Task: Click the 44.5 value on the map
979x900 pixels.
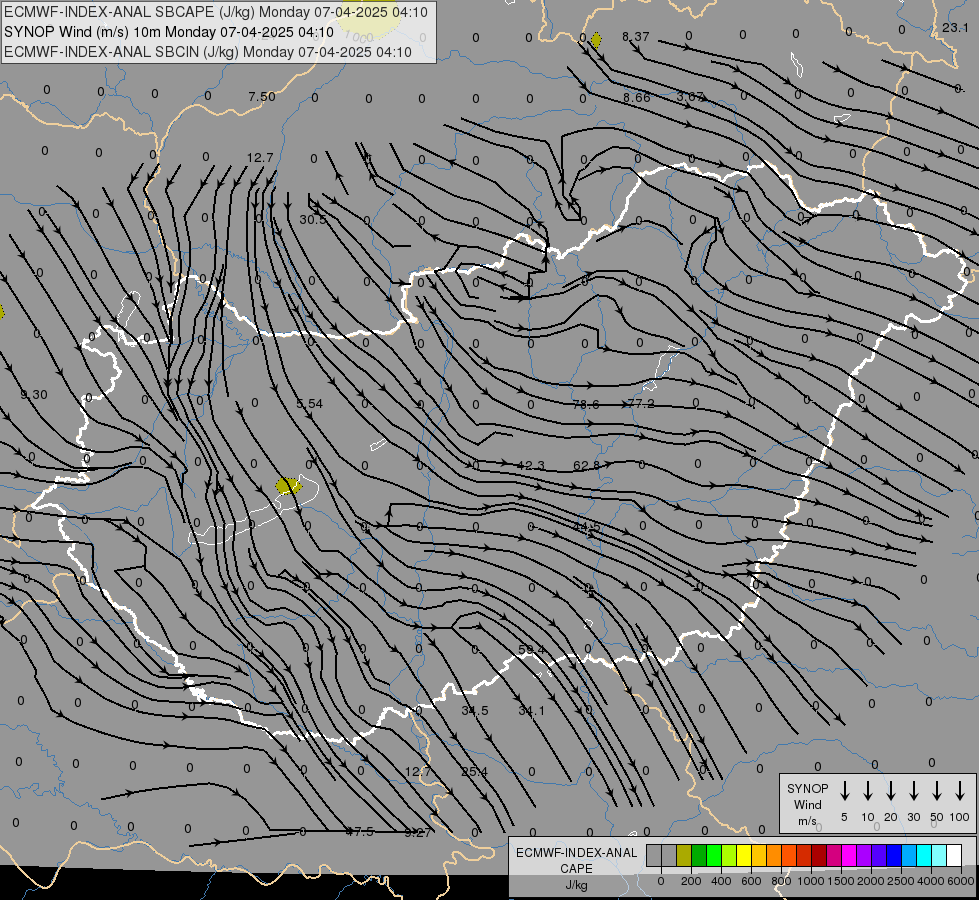Action: tap(587, 527)
